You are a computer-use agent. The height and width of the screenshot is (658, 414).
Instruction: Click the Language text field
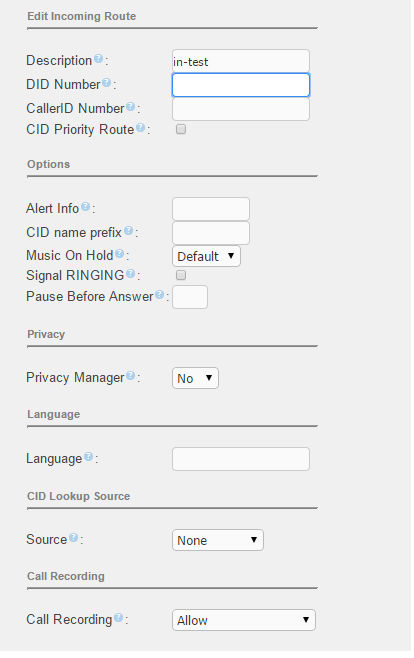click(x=241, y=459)
